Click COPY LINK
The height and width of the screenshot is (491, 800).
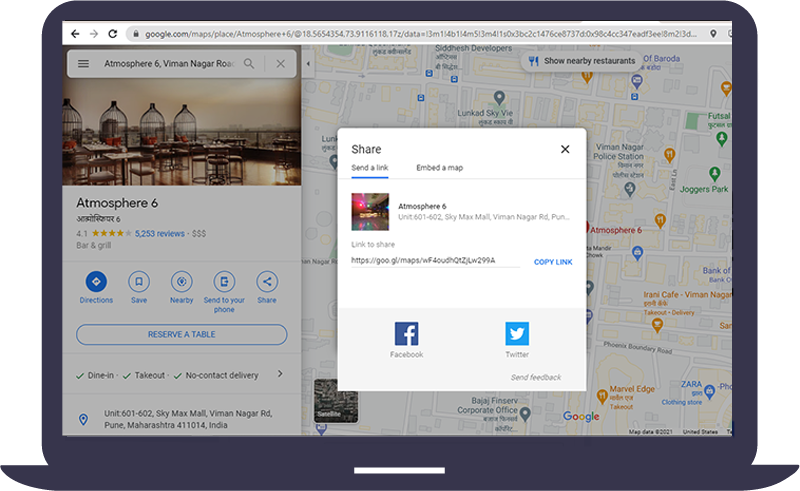553,262
